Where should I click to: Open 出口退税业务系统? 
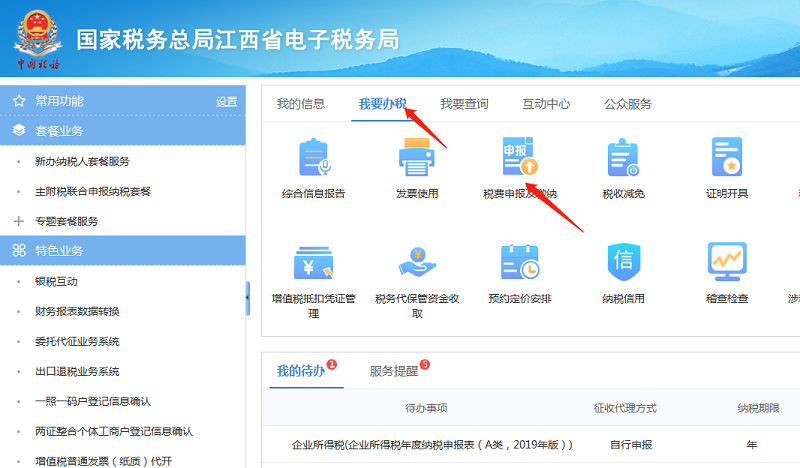77,371
